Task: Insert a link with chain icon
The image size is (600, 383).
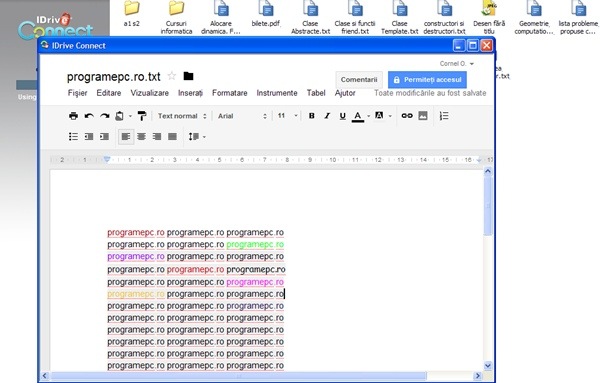Action: click(x=407, y=116)
